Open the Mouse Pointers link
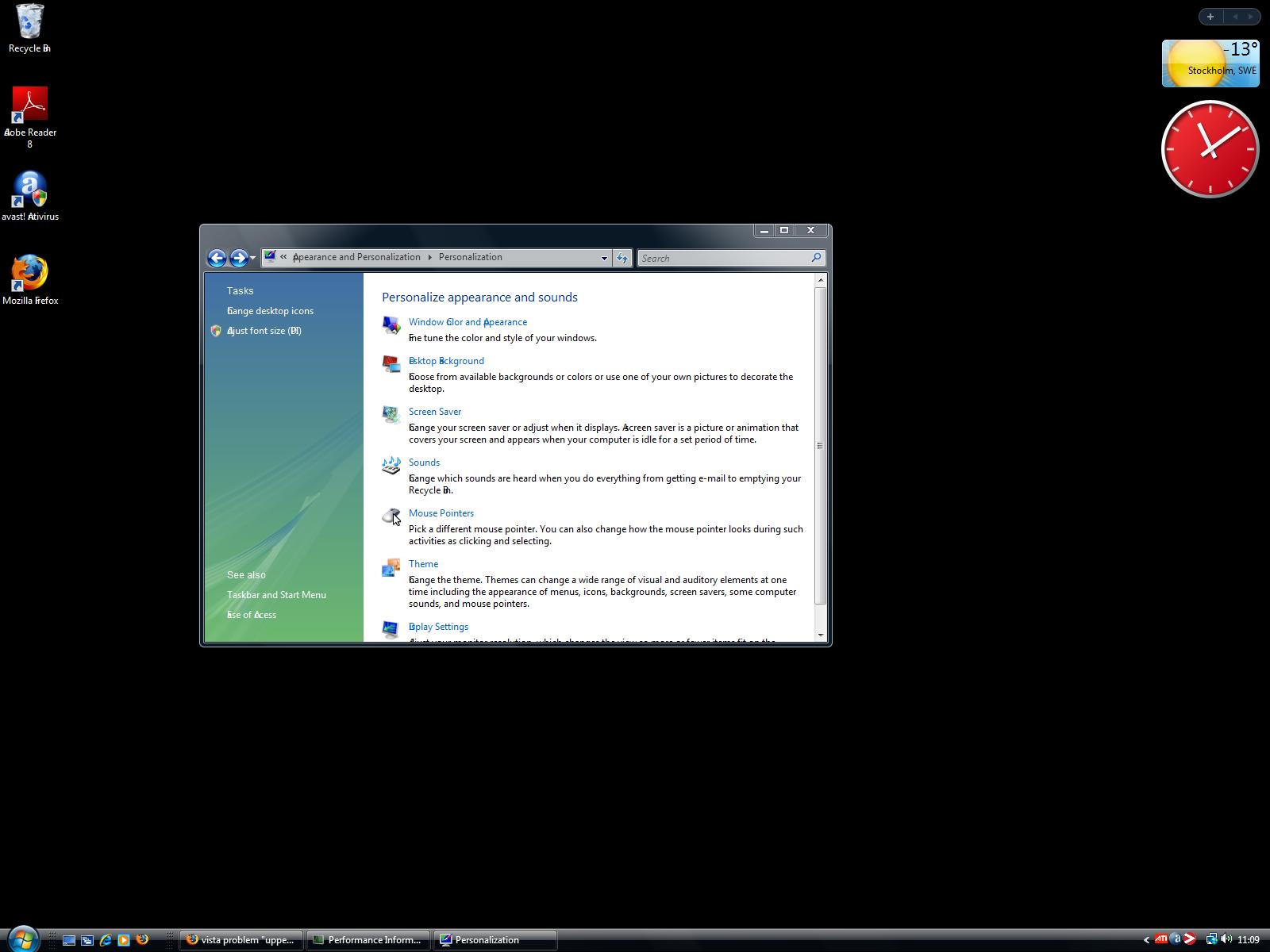 click(441, 513)
